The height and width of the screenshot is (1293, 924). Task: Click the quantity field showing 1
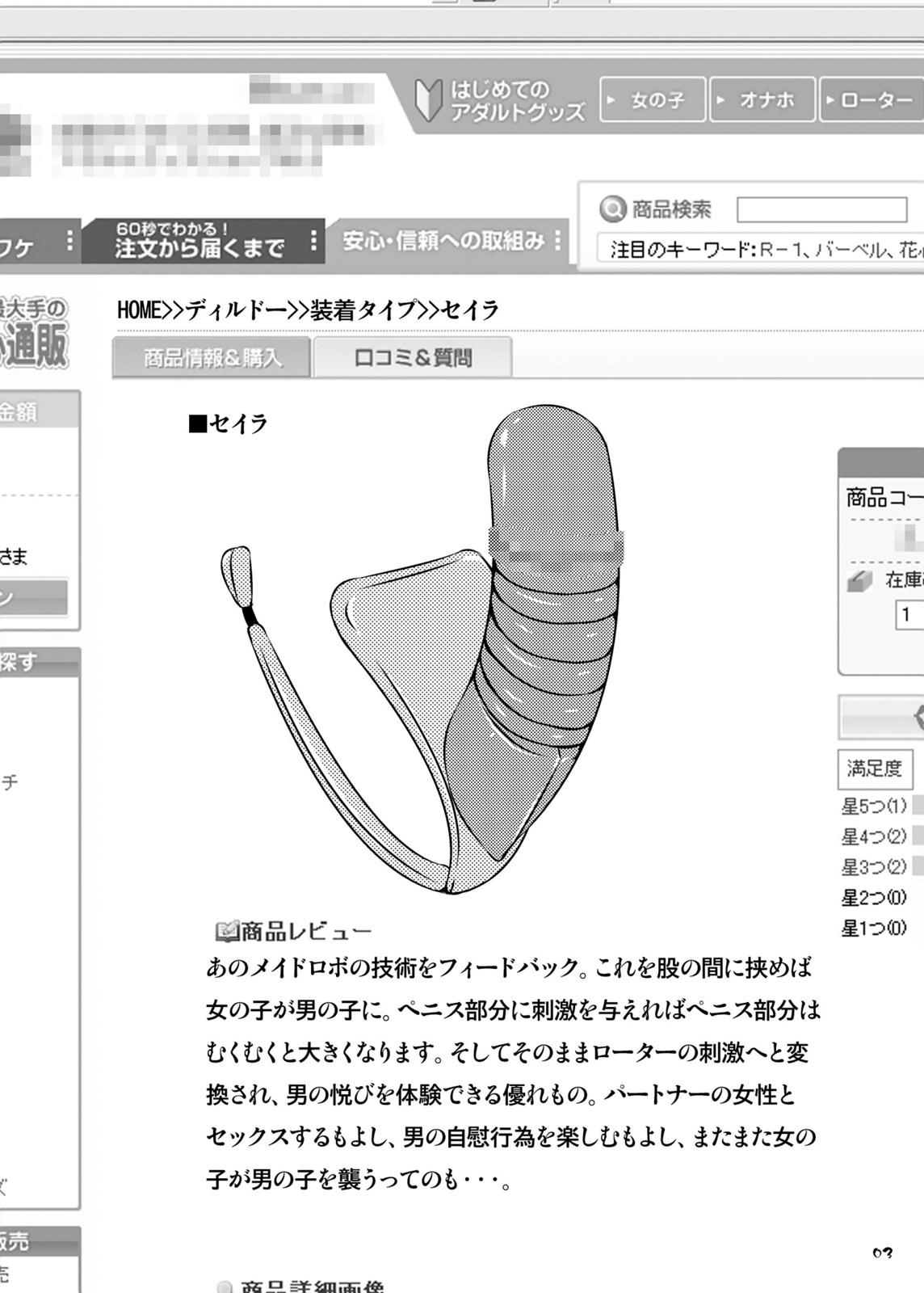909,615
